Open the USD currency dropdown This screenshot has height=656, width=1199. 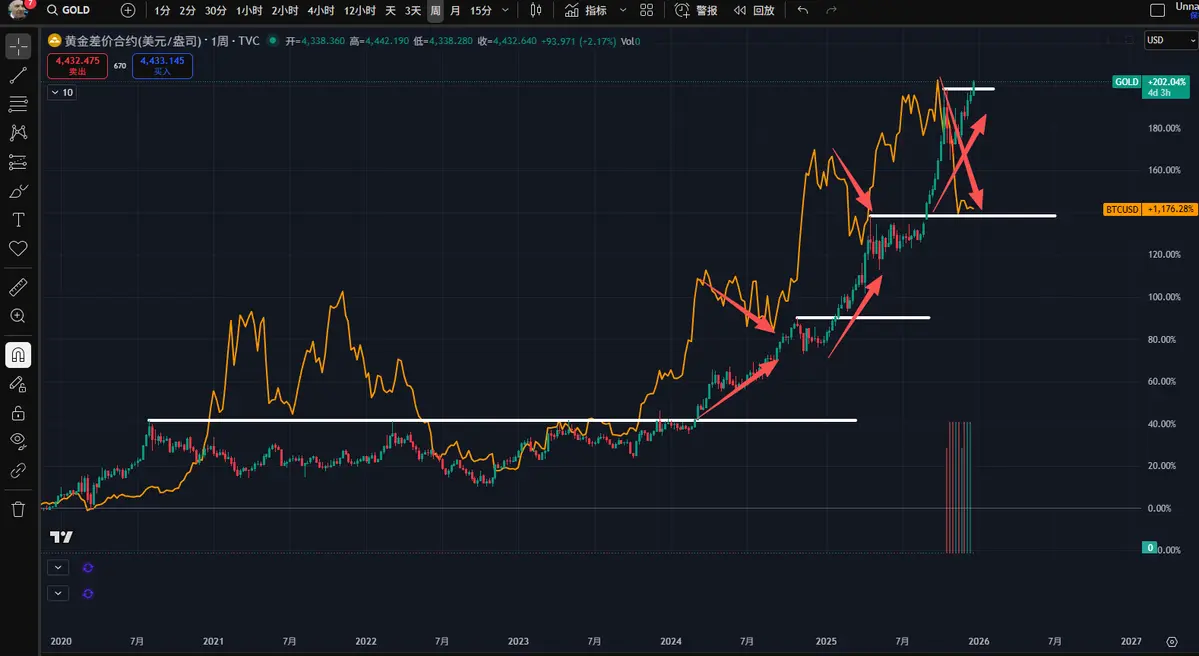click(1170, 41)
